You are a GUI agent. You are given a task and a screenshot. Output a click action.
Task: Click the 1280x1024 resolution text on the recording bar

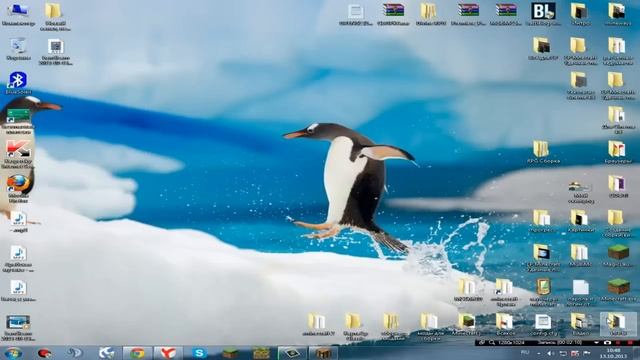tap(511, 343)
